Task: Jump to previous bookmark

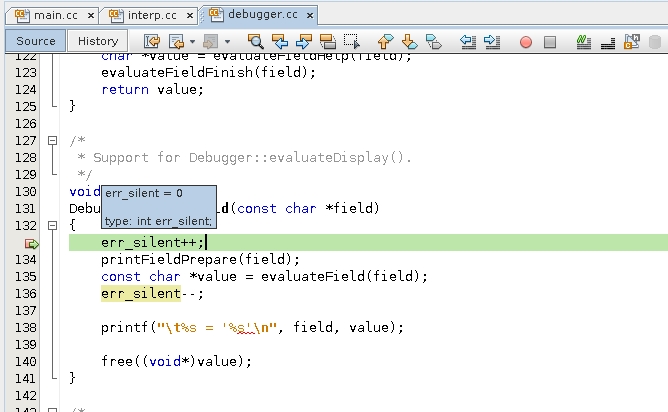Action: pyautogui.click(x=385, y=41)
